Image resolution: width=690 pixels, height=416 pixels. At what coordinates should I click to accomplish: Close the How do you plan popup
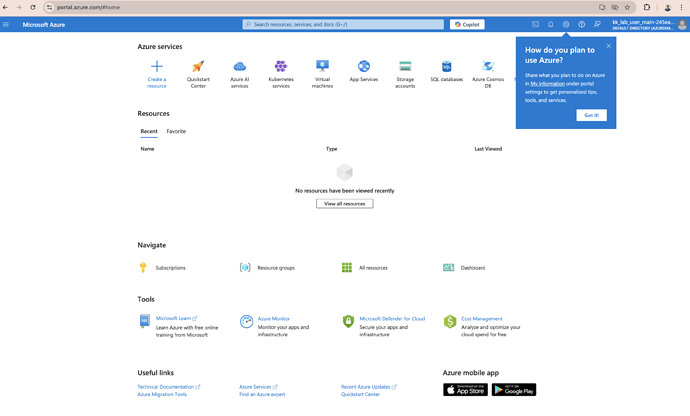pos(609,46)
